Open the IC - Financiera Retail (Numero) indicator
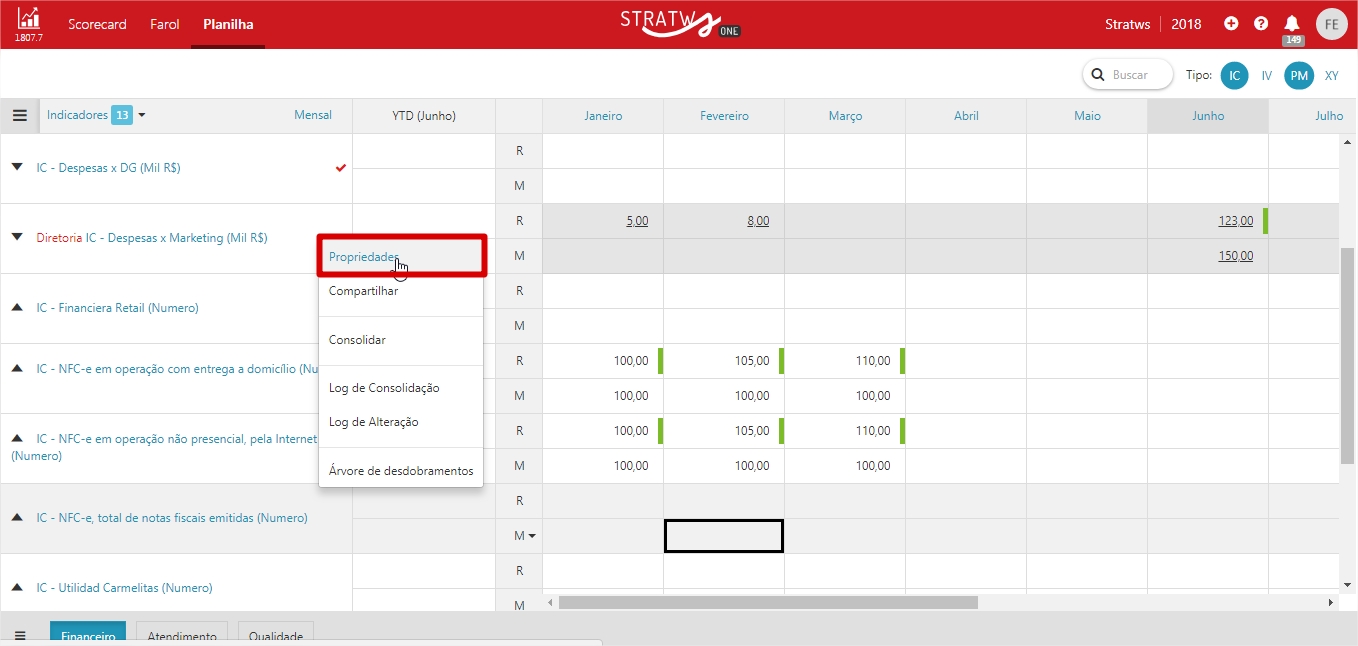Image resolution: width=1358 pixels, height=646 pixels. [x=118, y=308]
